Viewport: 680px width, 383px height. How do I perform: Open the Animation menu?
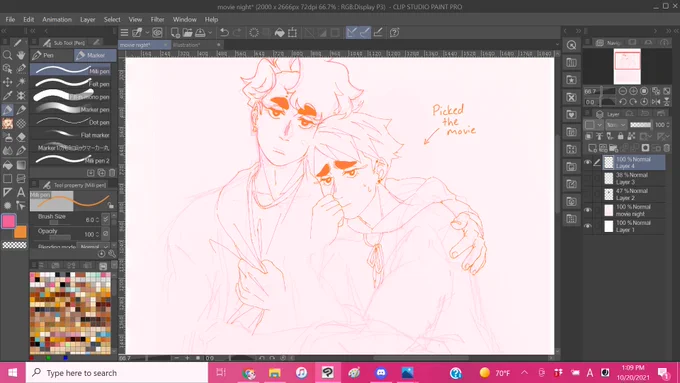click(x=57, y=20)
